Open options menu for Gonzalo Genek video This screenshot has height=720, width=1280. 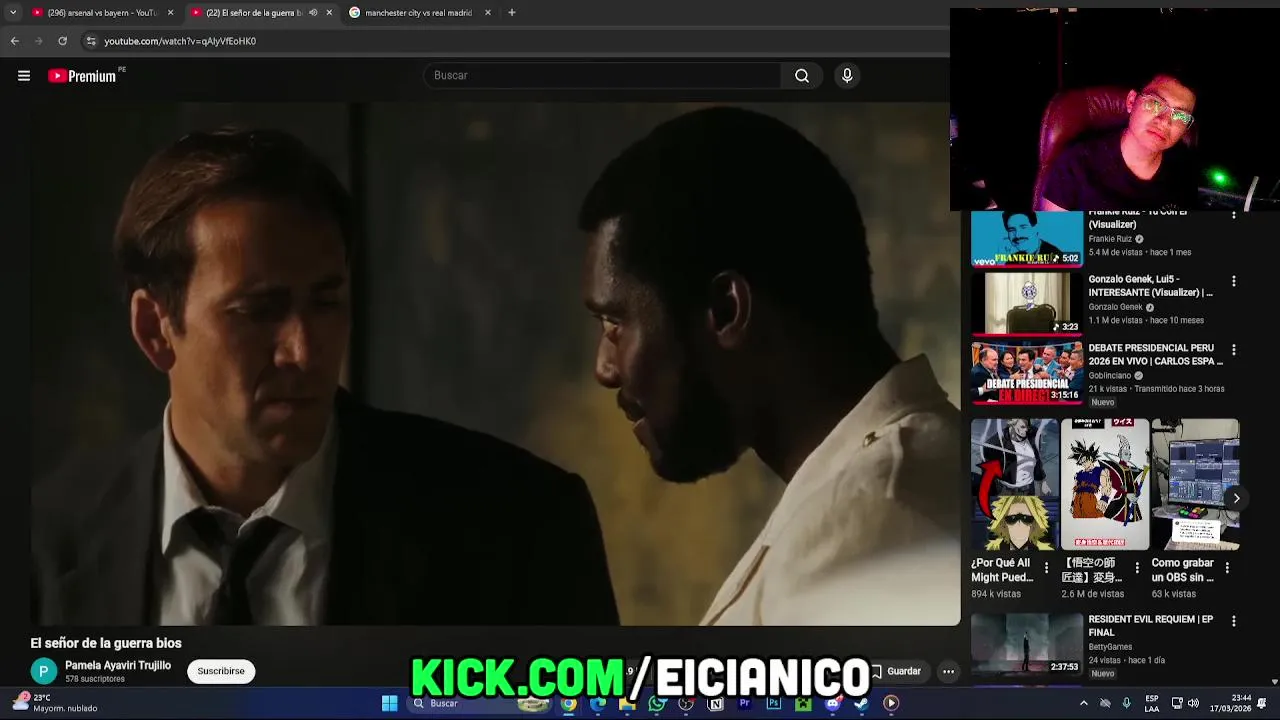point(1233,282)
